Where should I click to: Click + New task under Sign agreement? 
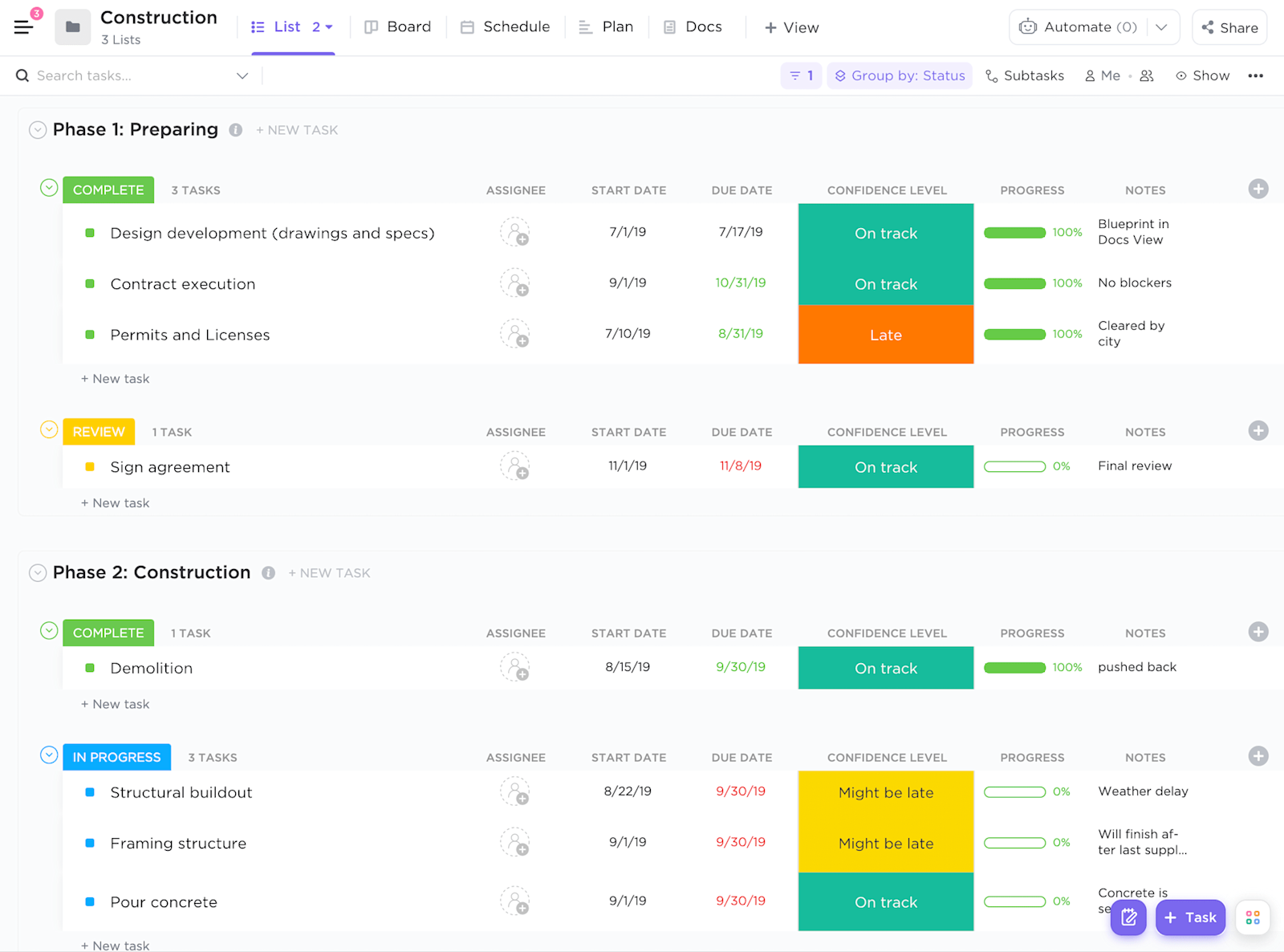[115, 502]
